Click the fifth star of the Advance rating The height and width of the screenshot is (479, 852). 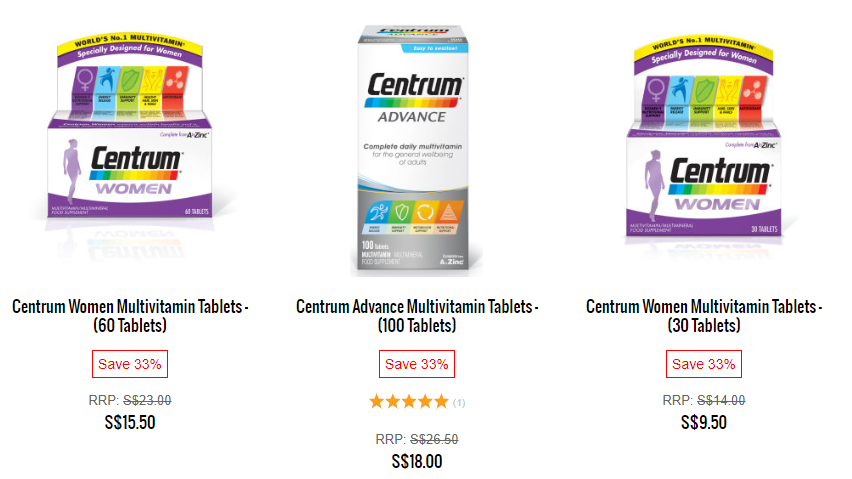441,402
